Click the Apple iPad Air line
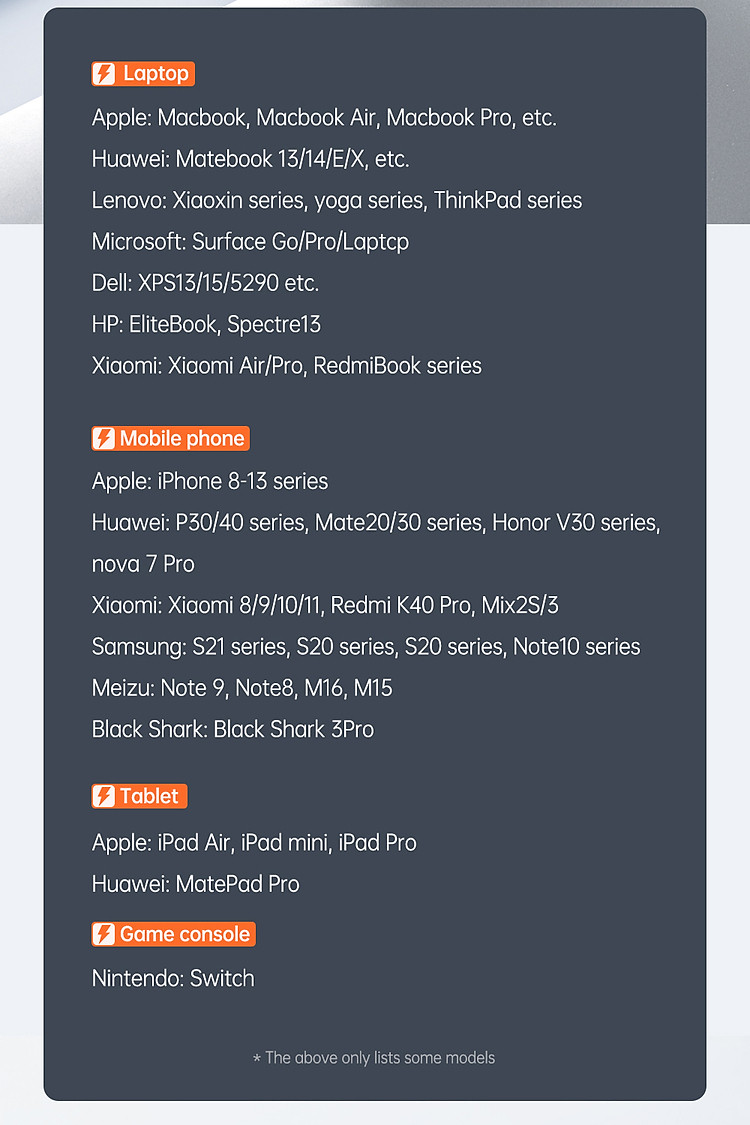750x1125 pixels. [x=254, y=842]
